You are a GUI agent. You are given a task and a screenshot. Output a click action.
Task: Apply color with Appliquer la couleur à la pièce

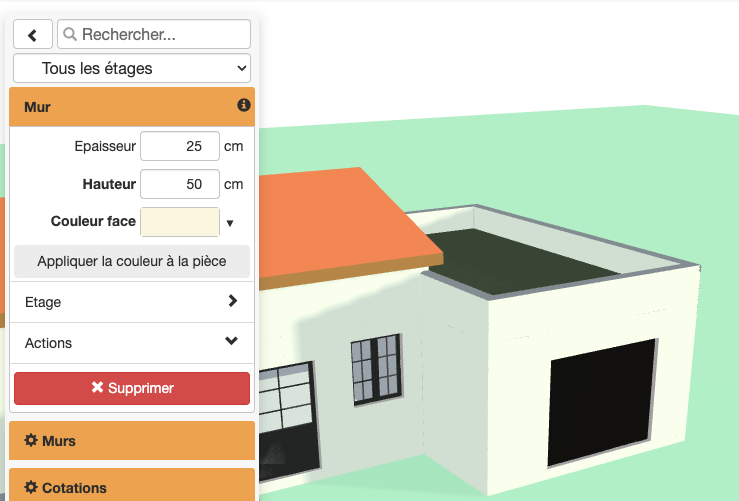click(132, 261)
